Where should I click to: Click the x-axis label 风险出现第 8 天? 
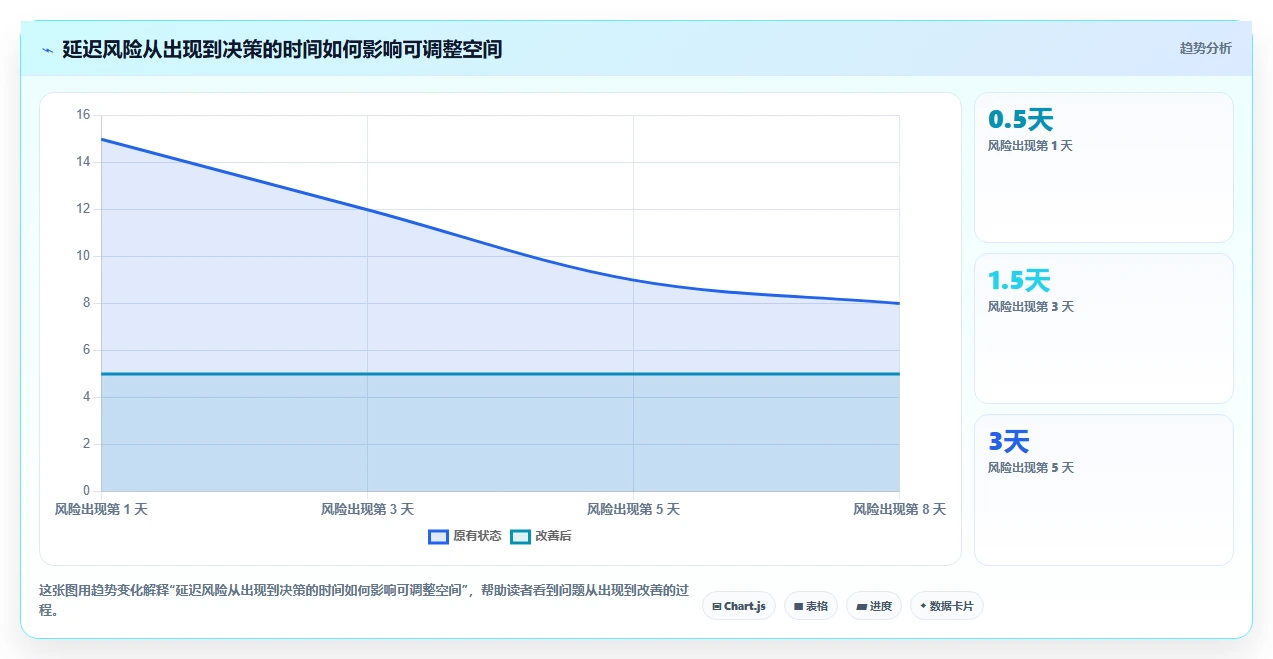pos(899,509)
